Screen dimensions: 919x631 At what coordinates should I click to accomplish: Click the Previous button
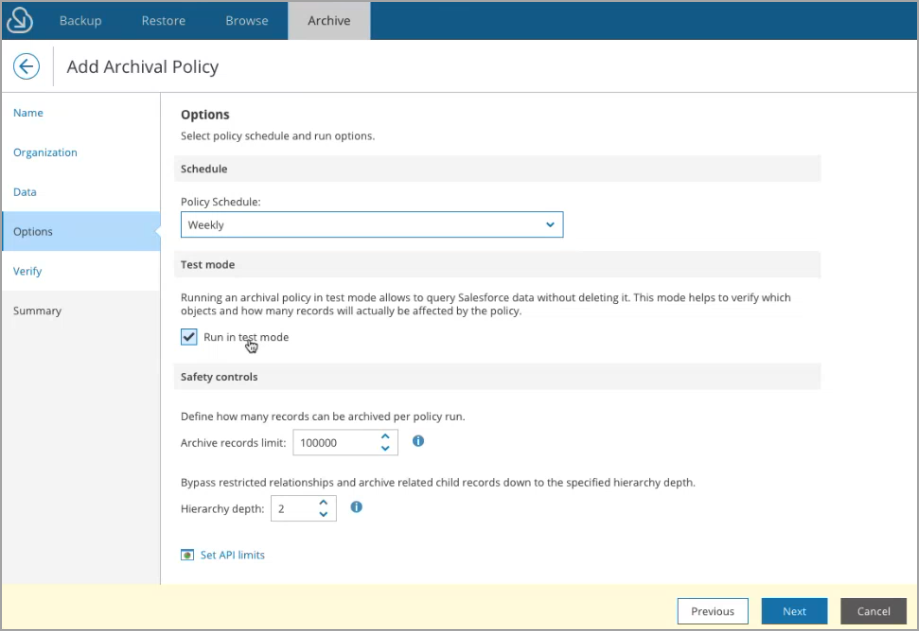pyautogui.click(x=713, y=611)
